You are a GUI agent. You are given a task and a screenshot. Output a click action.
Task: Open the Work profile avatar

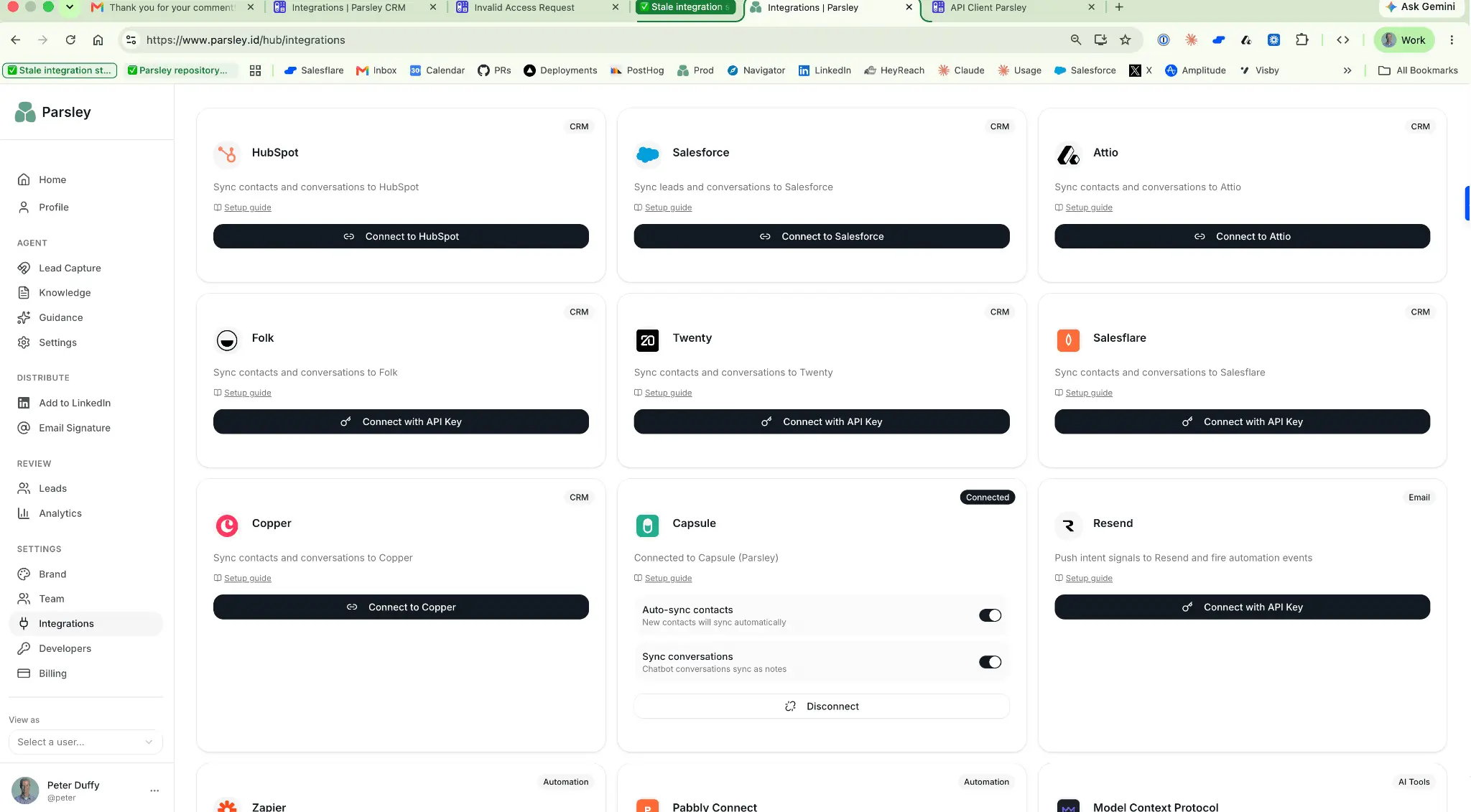click(1404, 40)
